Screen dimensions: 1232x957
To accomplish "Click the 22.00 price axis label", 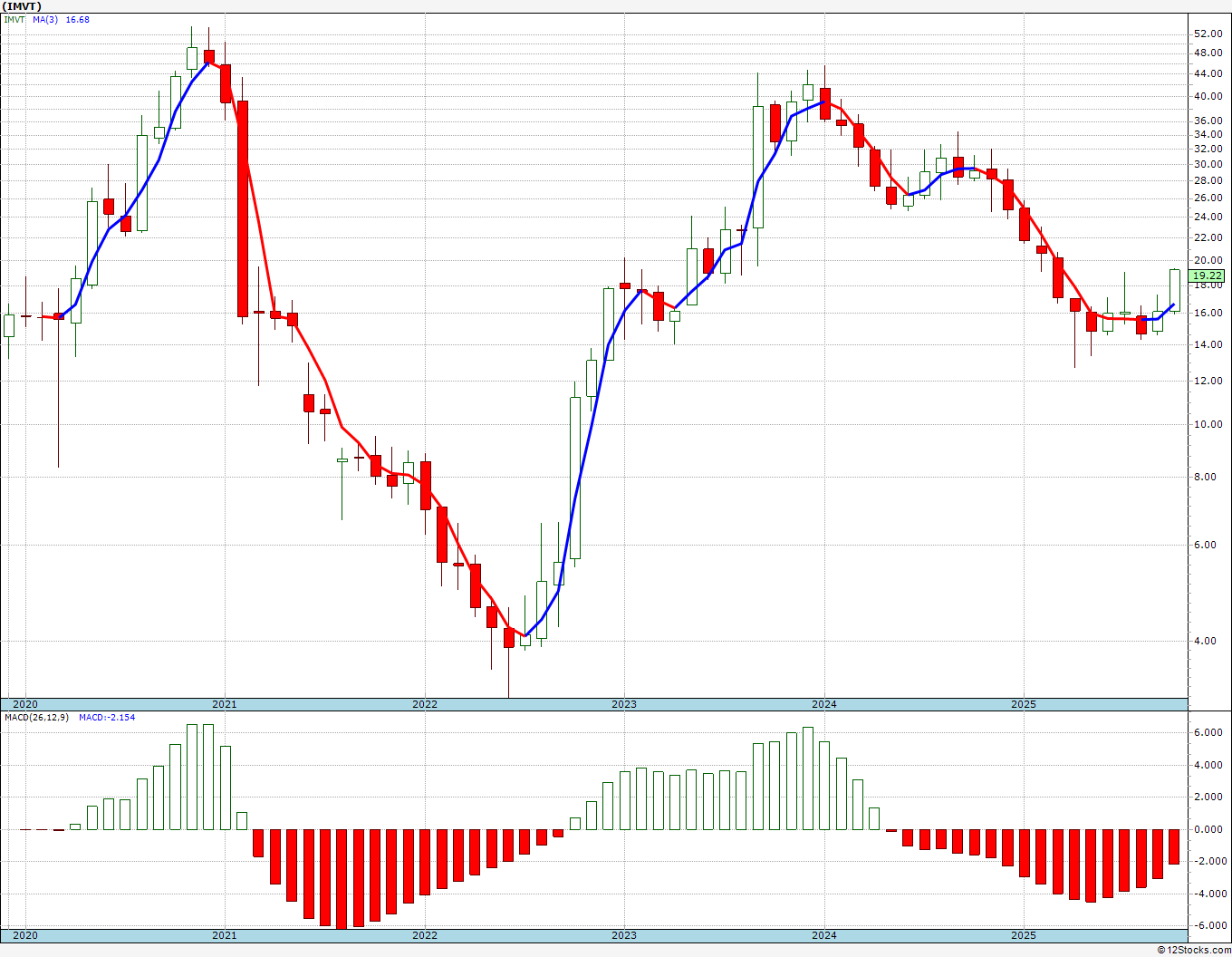I will (1208, 237).
